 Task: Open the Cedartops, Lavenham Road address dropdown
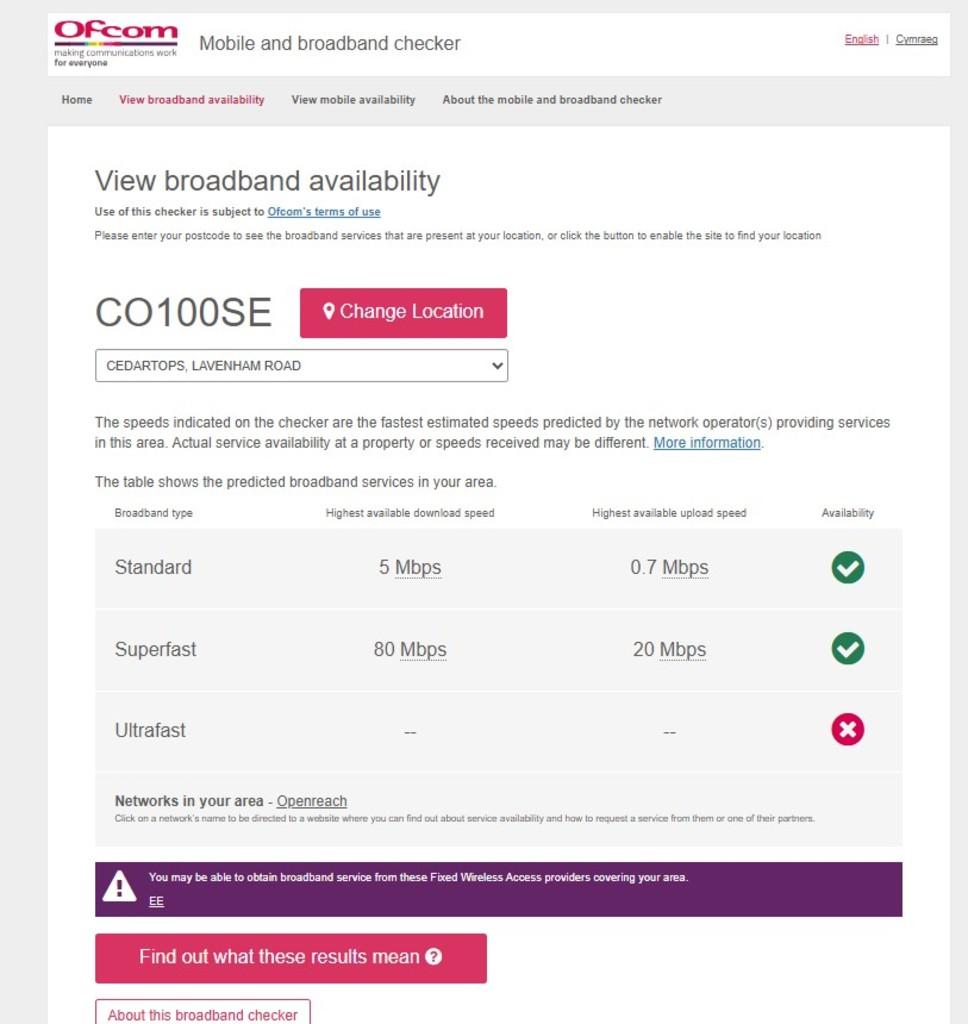tap(301, 366)
